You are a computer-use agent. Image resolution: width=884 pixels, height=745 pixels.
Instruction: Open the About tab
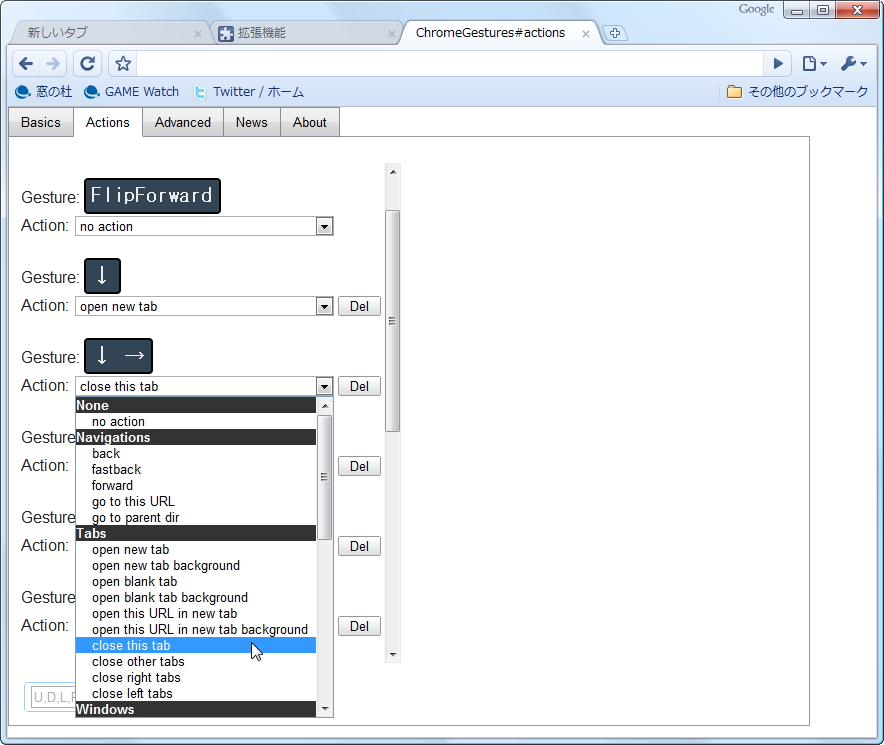pyautogui.click(x=310, y=122)
